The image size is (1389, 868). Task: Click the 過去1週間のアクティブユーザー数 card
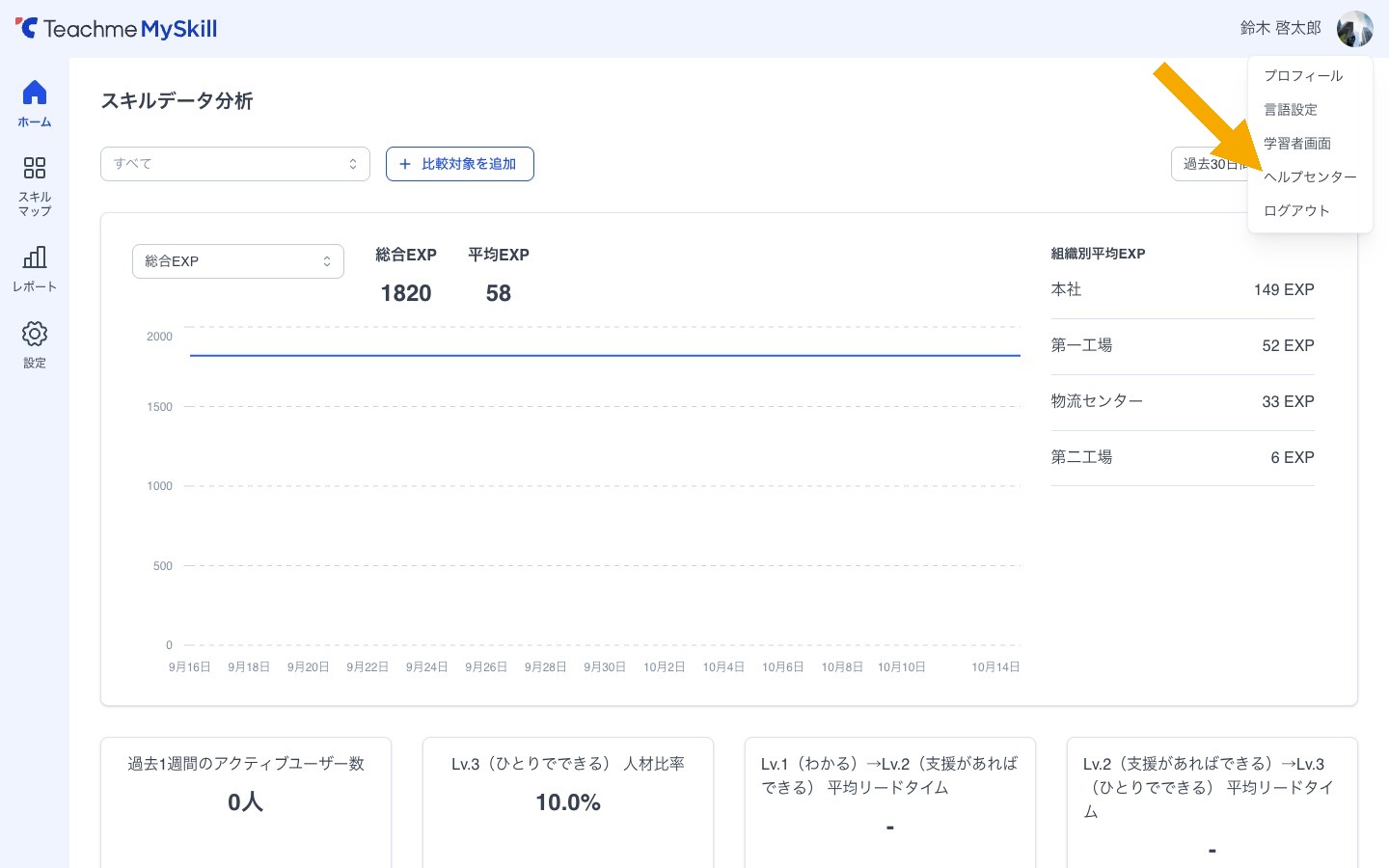click(246, 802)
